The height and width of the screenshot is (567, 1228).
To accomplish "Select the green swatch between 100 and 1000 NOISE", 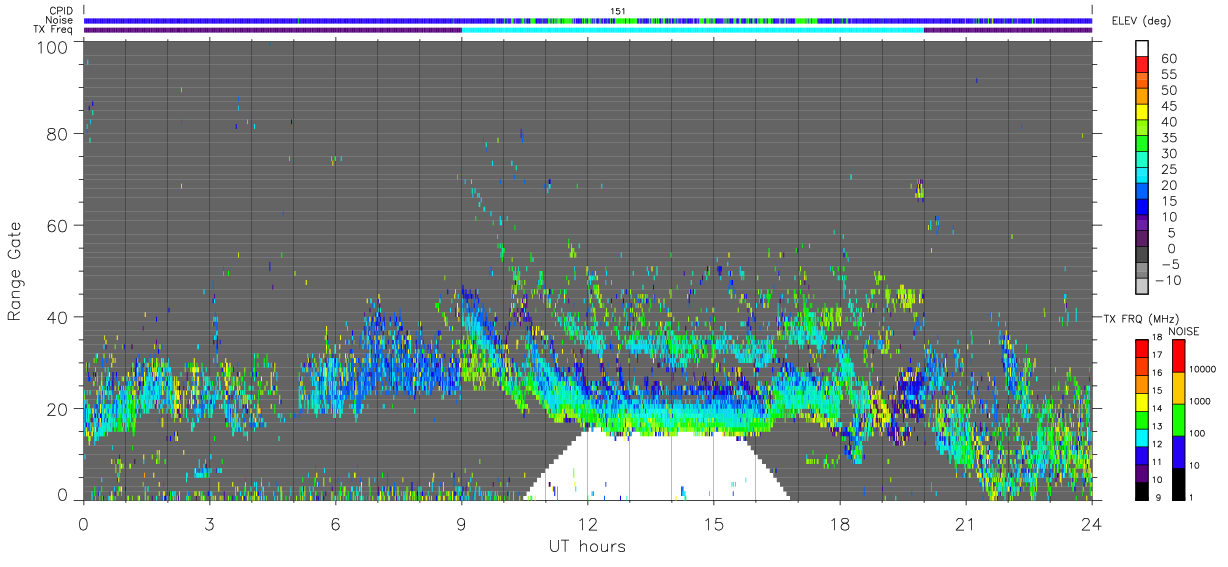I will pos(1178,420).
